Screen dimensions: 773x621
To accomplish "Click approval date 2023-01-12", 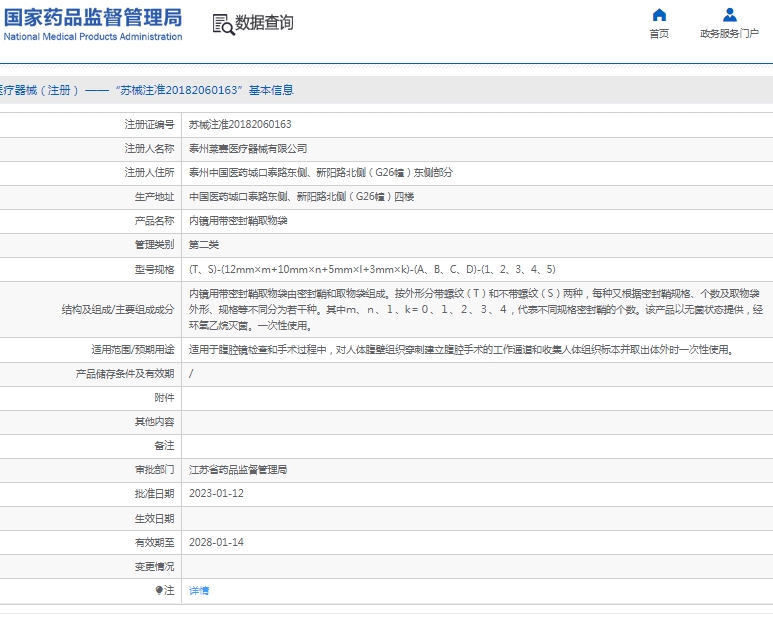I will click(216, 494).
